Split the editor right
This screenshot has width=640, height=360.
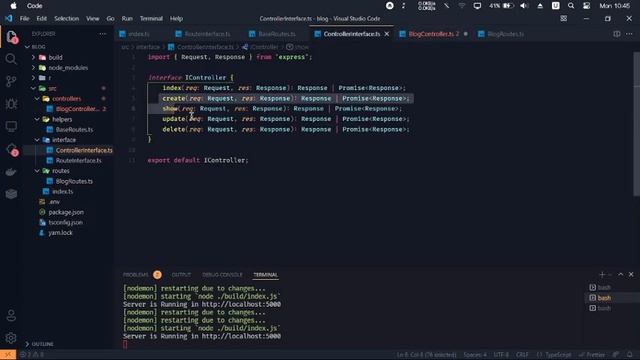[617, 34]
